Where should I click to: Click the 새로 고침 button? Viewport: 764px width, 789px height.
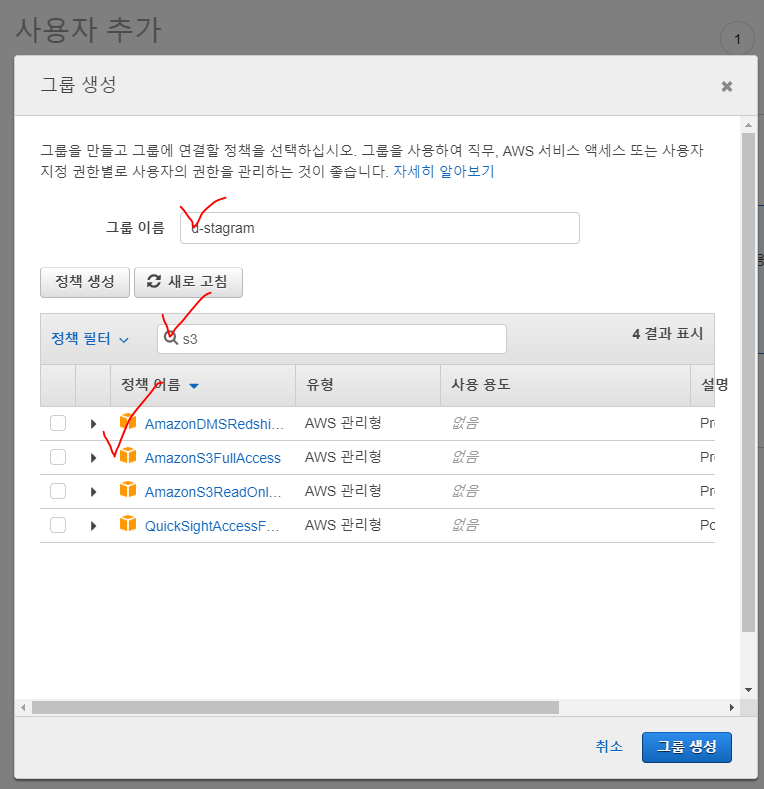tap(188, 282)
